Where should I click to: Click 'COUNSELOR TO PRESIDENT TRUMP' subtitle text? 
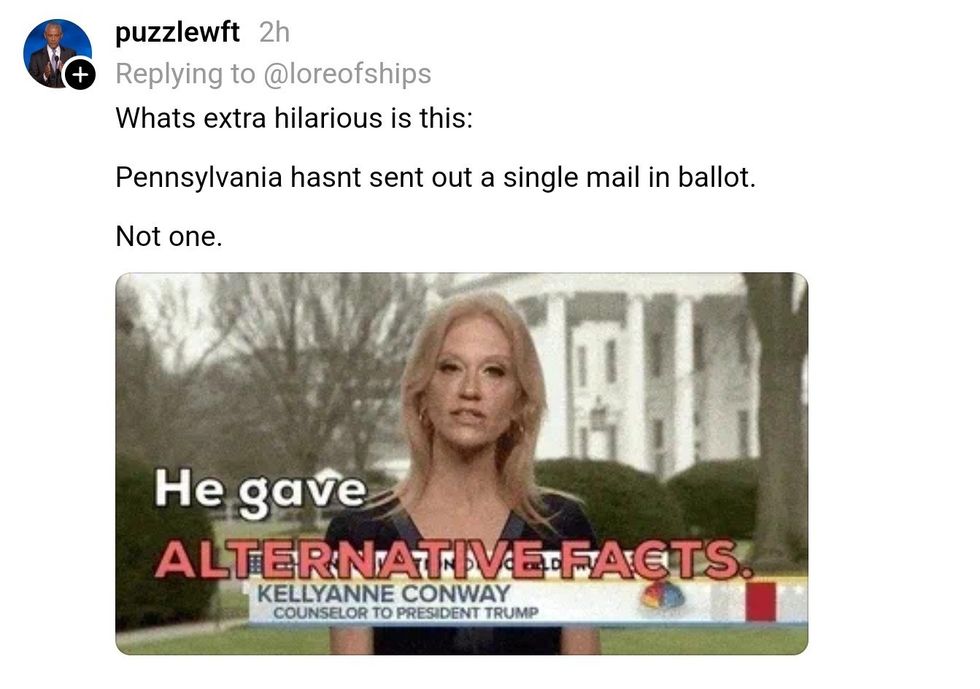coord(406,613)
